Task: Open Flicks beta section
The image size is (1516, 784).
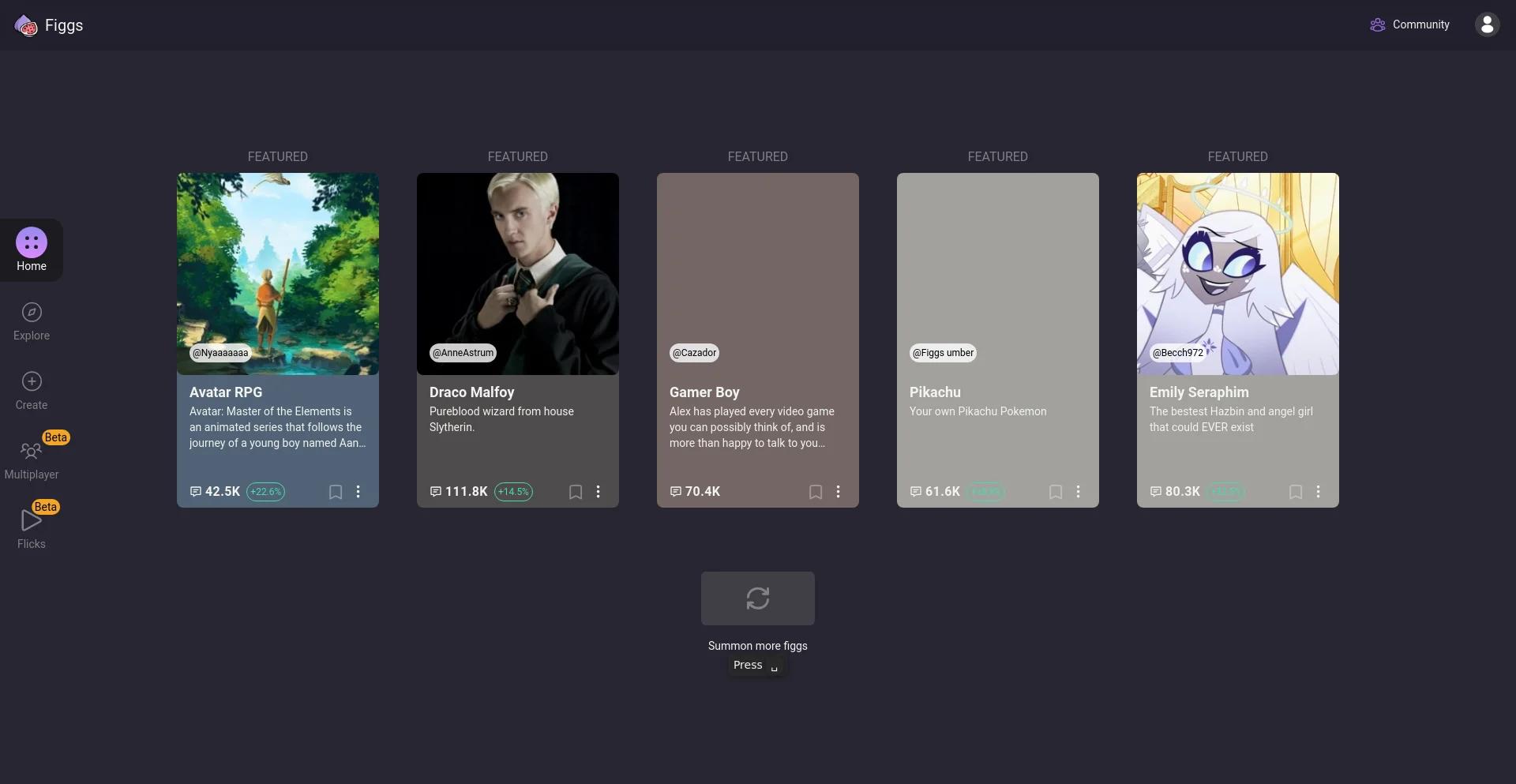Action: point(32,529)
